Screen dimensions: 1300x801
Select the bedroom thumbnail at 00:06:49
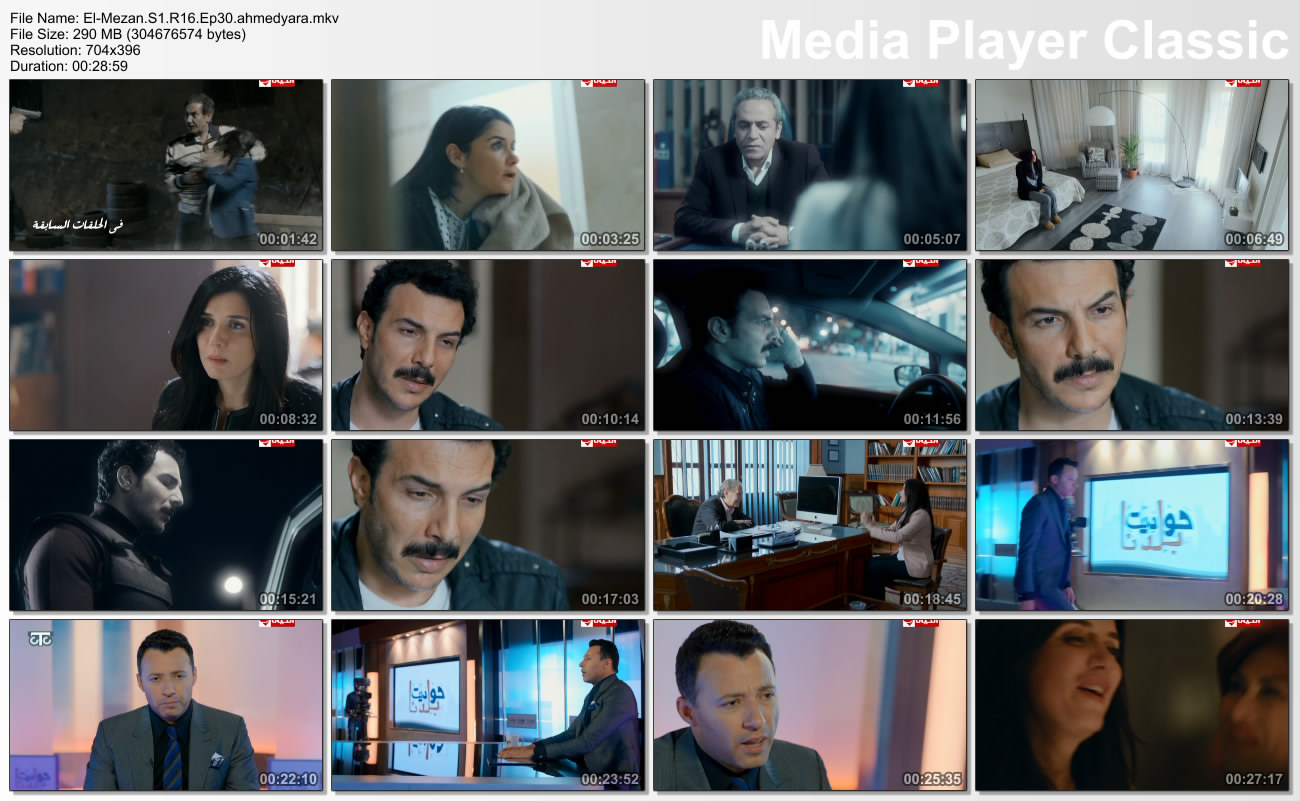pyautogui.click(x=1132, y=165)
